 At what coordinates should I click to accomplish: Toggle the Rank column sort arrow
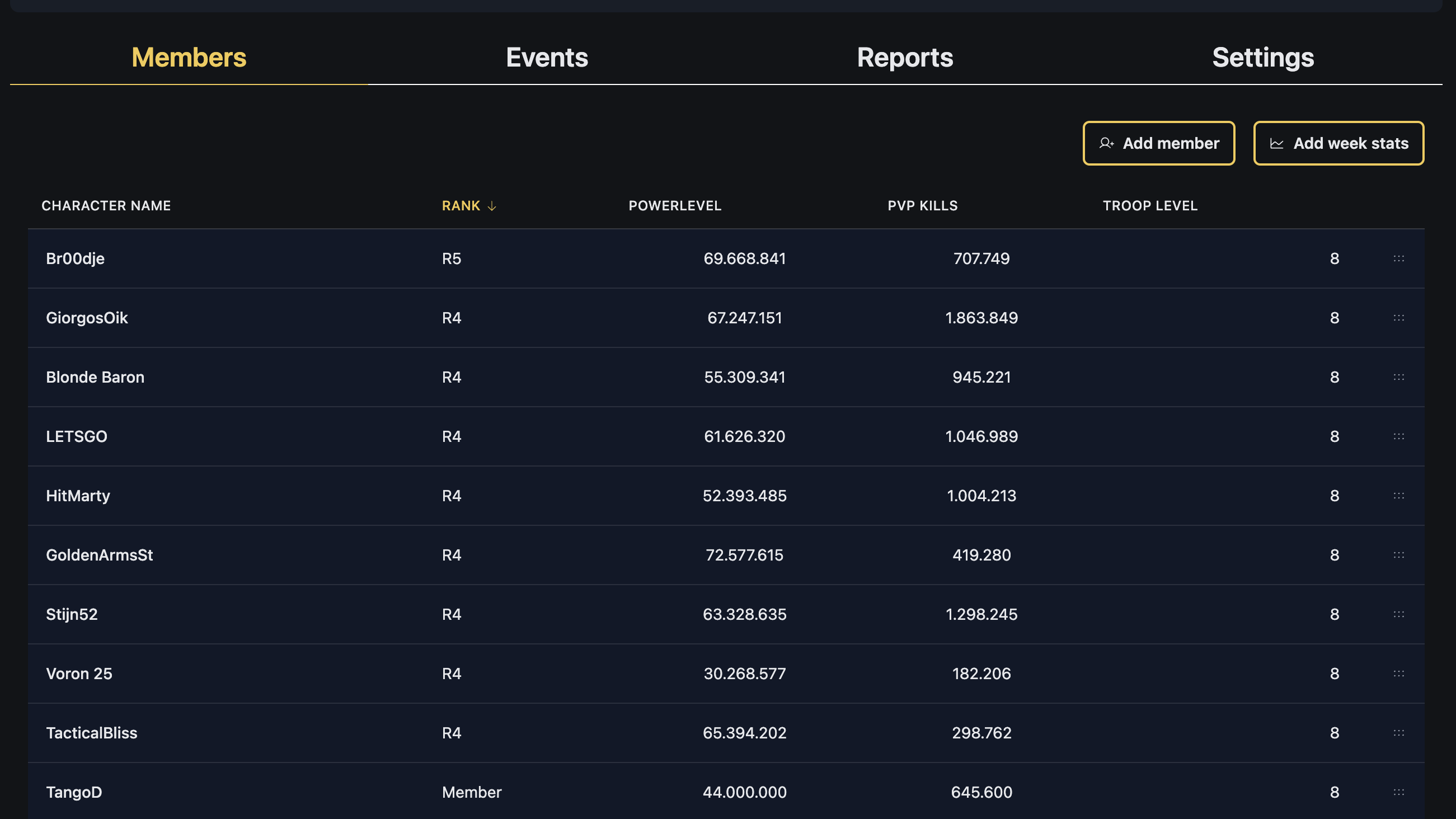coord(491,206)
